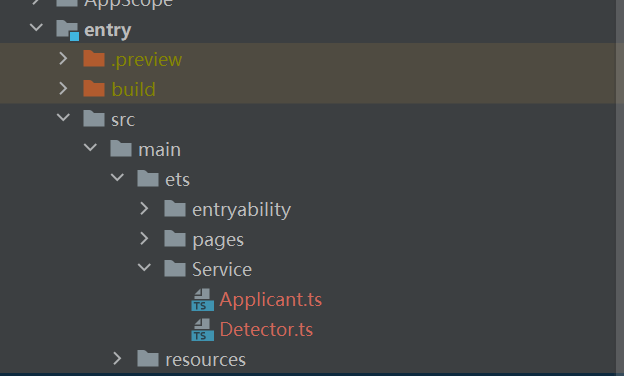Image resolution: width=624 pixels, height=376 pixels.
Task: Click the TypeScript icon beside Applicant.ts
Action: click(x=203, y=300)
